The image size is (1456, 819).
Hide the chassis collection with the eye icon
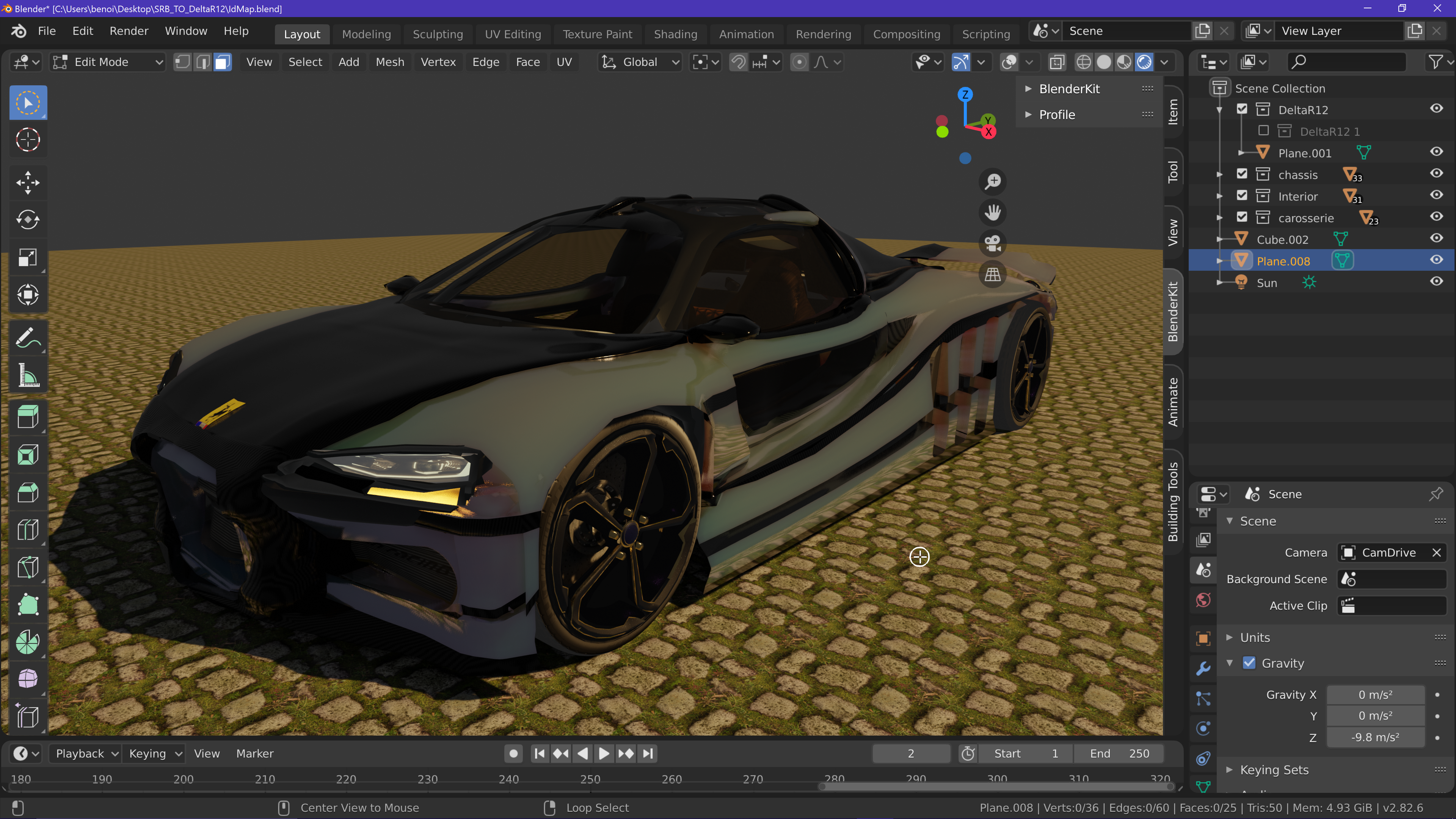point(1436,174)
